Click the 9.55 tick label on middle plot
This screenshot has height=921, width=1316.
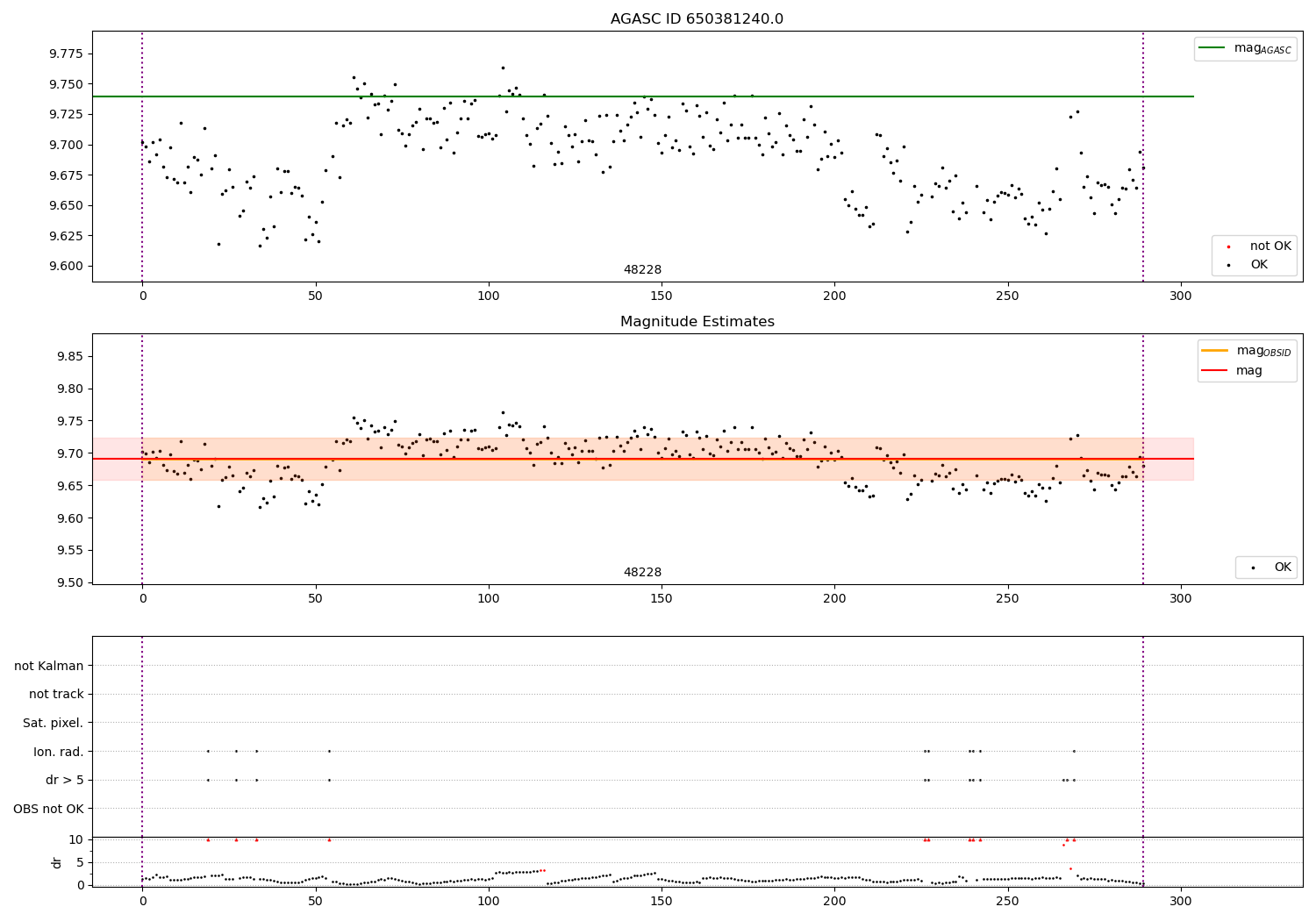69,550
